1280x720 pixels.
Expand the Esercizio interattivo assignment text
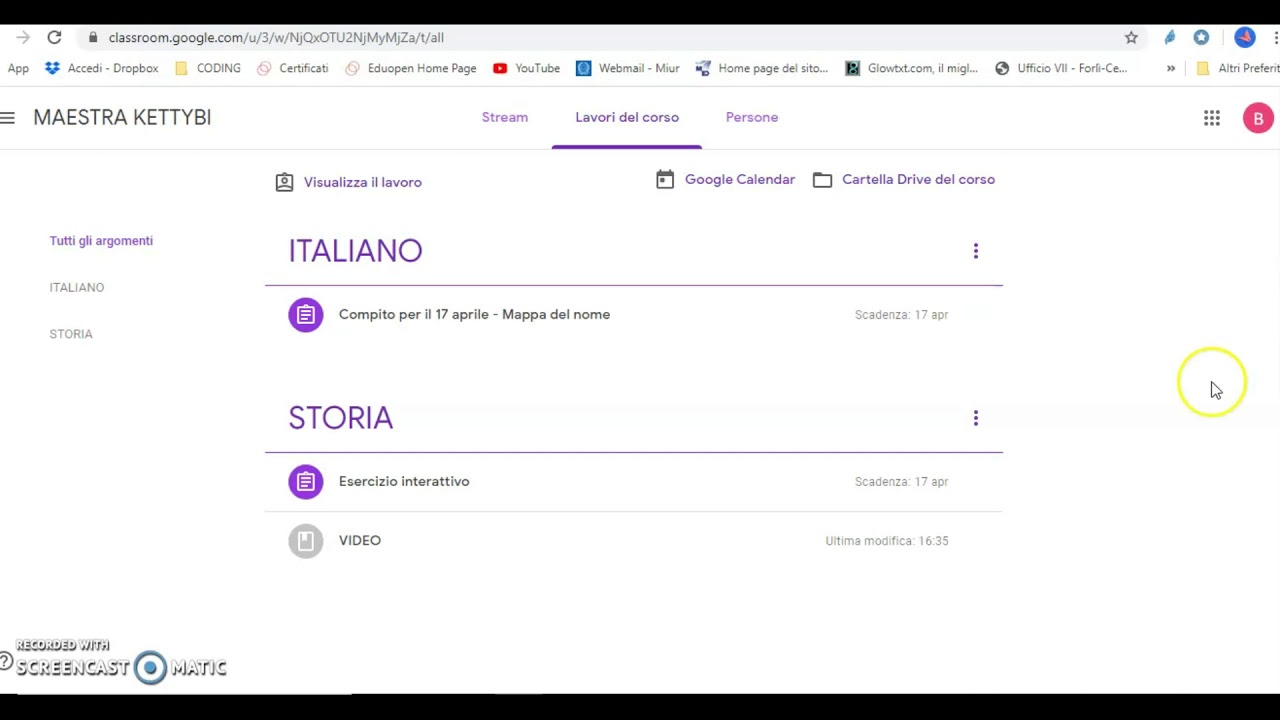tap(404, 481)
